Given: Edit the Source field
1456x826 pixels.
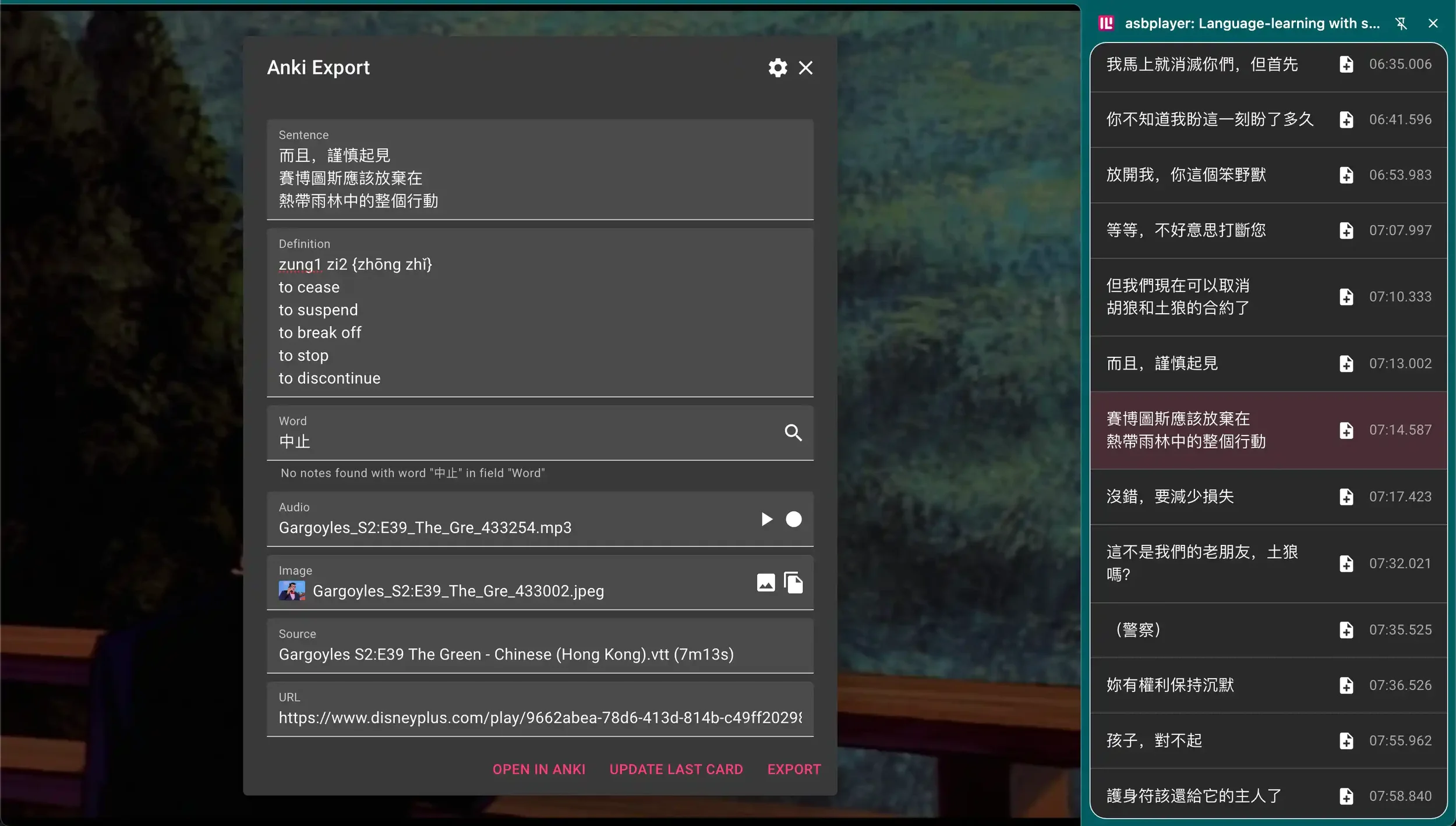Looking at the screenshot, I should point(540,646).
